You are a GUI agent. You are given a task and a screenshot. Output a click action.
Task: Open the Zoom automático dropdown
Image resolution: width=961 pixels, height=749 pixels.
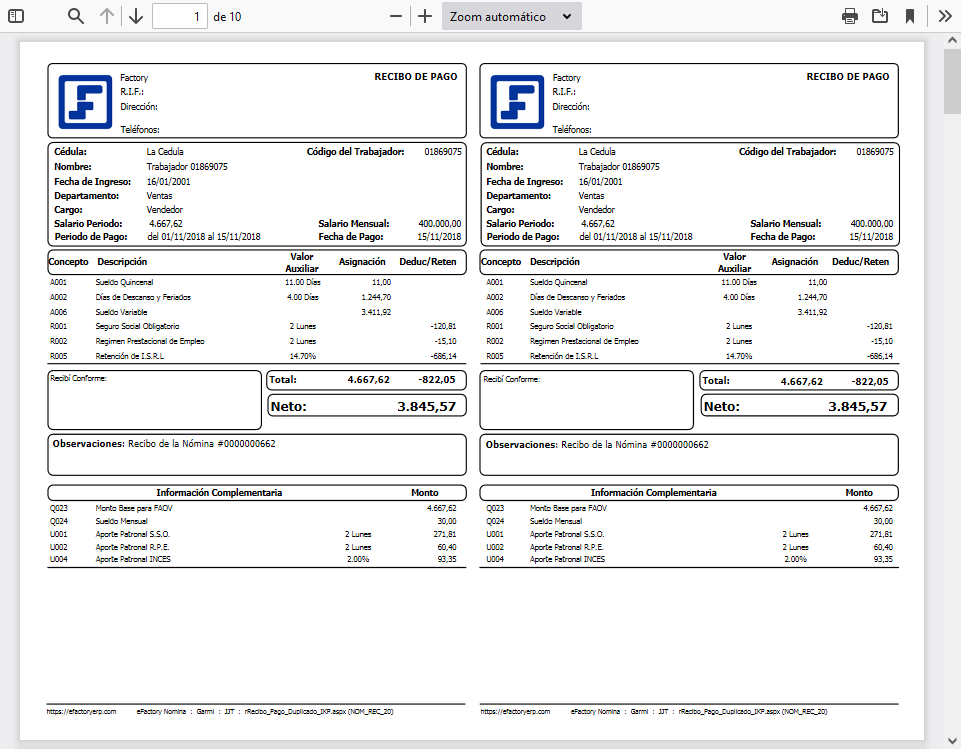point(511,16)
